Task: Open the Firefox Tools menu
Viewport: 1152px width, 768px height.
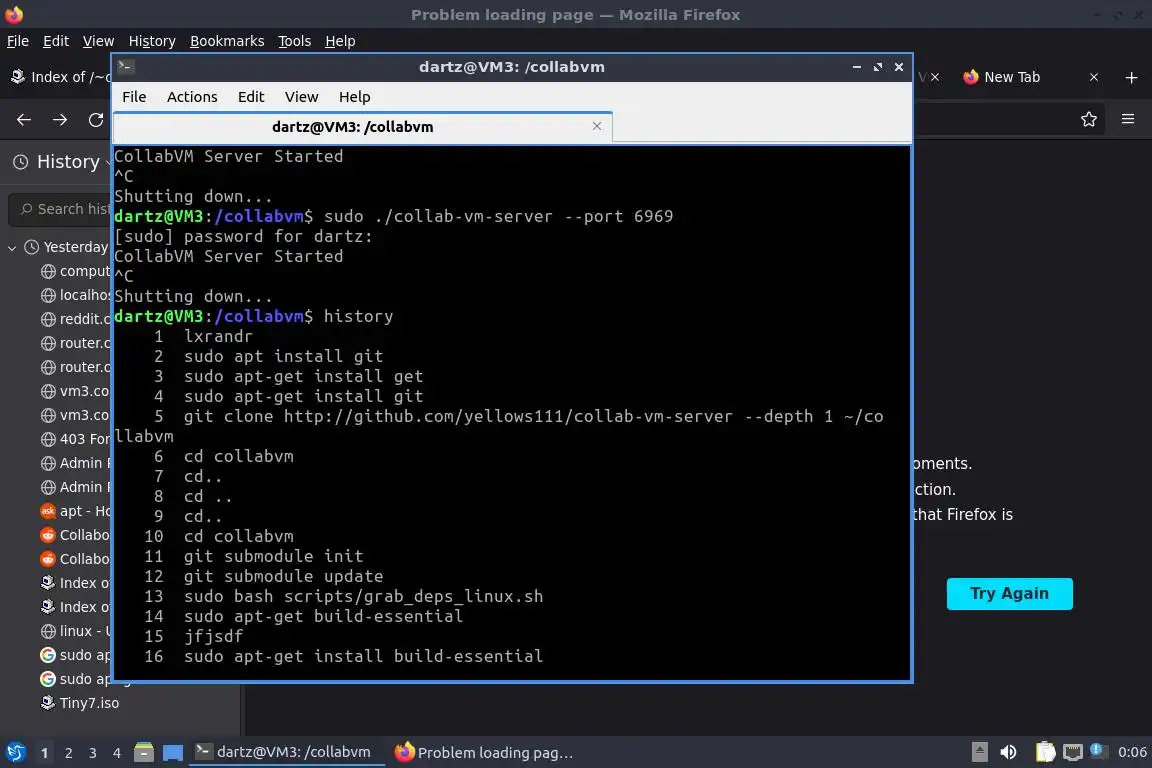Action: coord(295,41)
